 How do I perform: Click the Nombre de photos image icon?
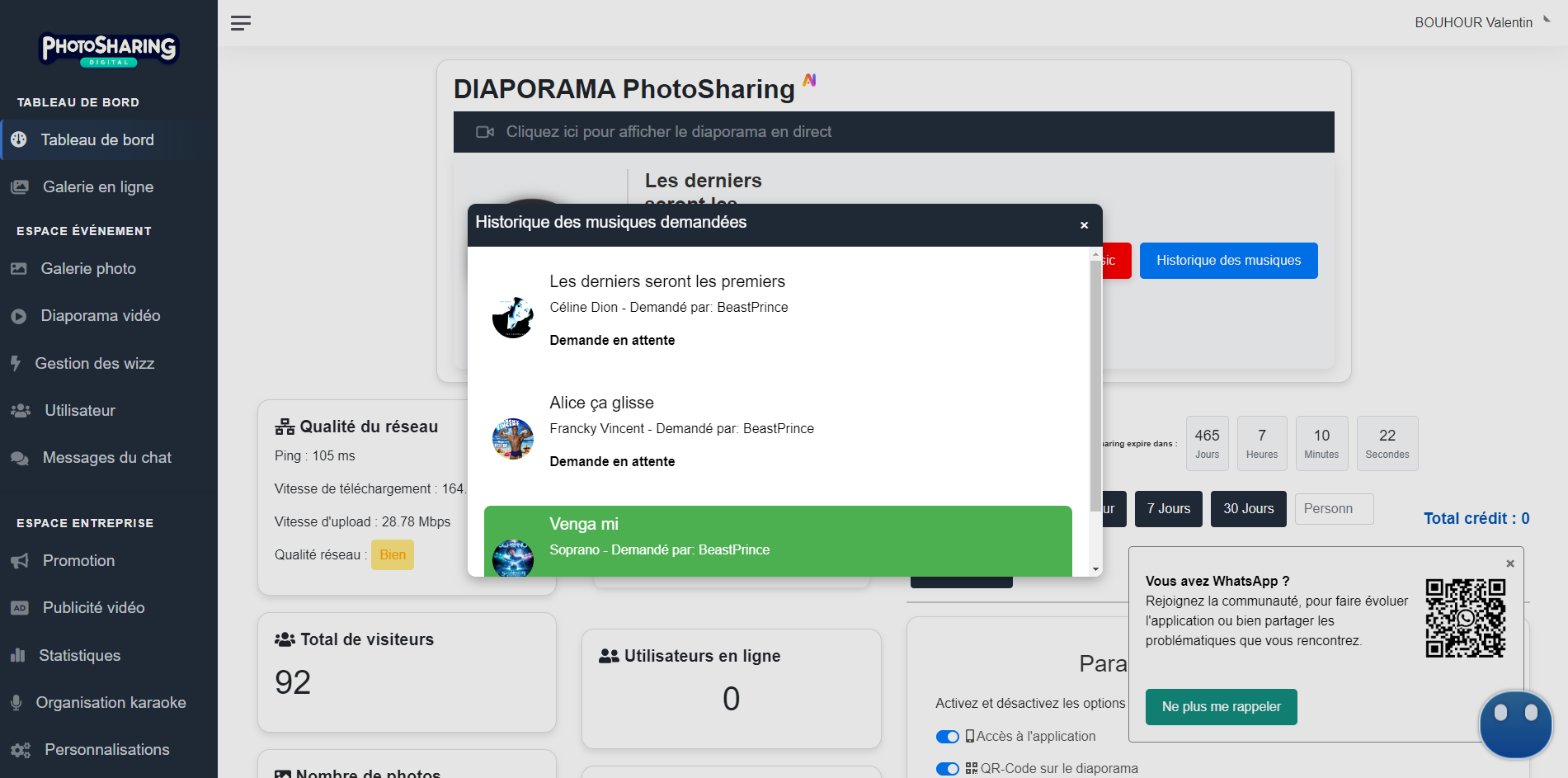point(283,774)
